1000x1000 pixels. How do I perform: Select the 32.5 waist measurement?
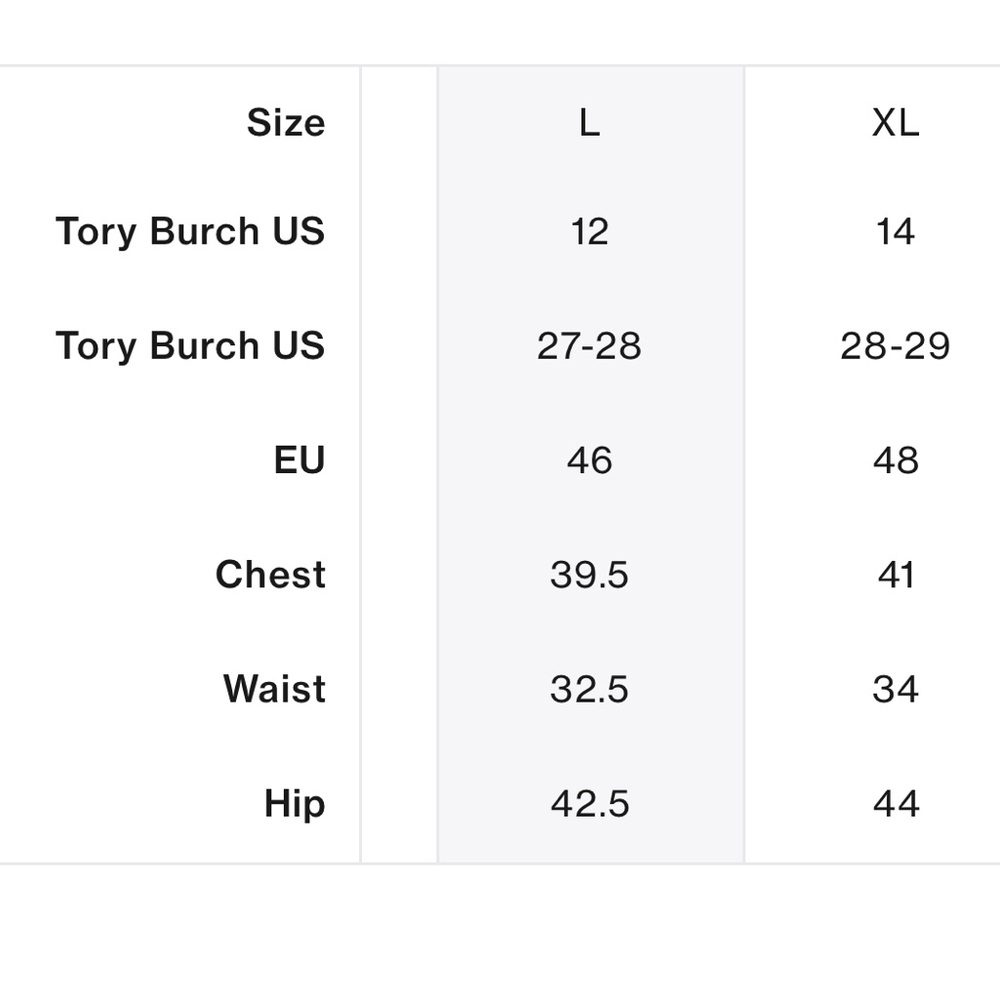click(x=589, y=689)
